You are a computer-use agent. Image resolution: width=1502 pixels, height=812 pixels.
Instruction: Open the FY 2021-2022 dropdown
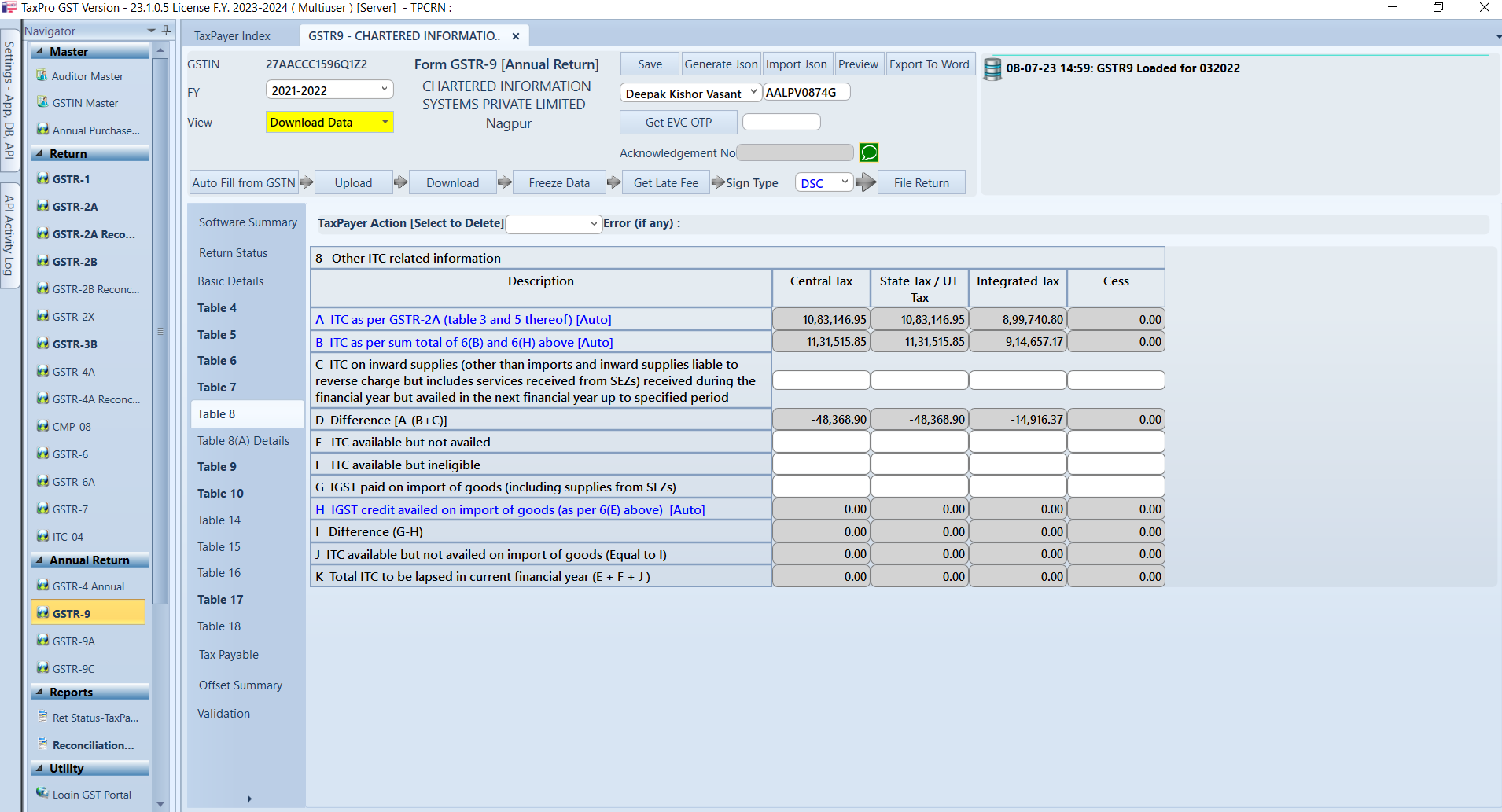coord(385,90)
